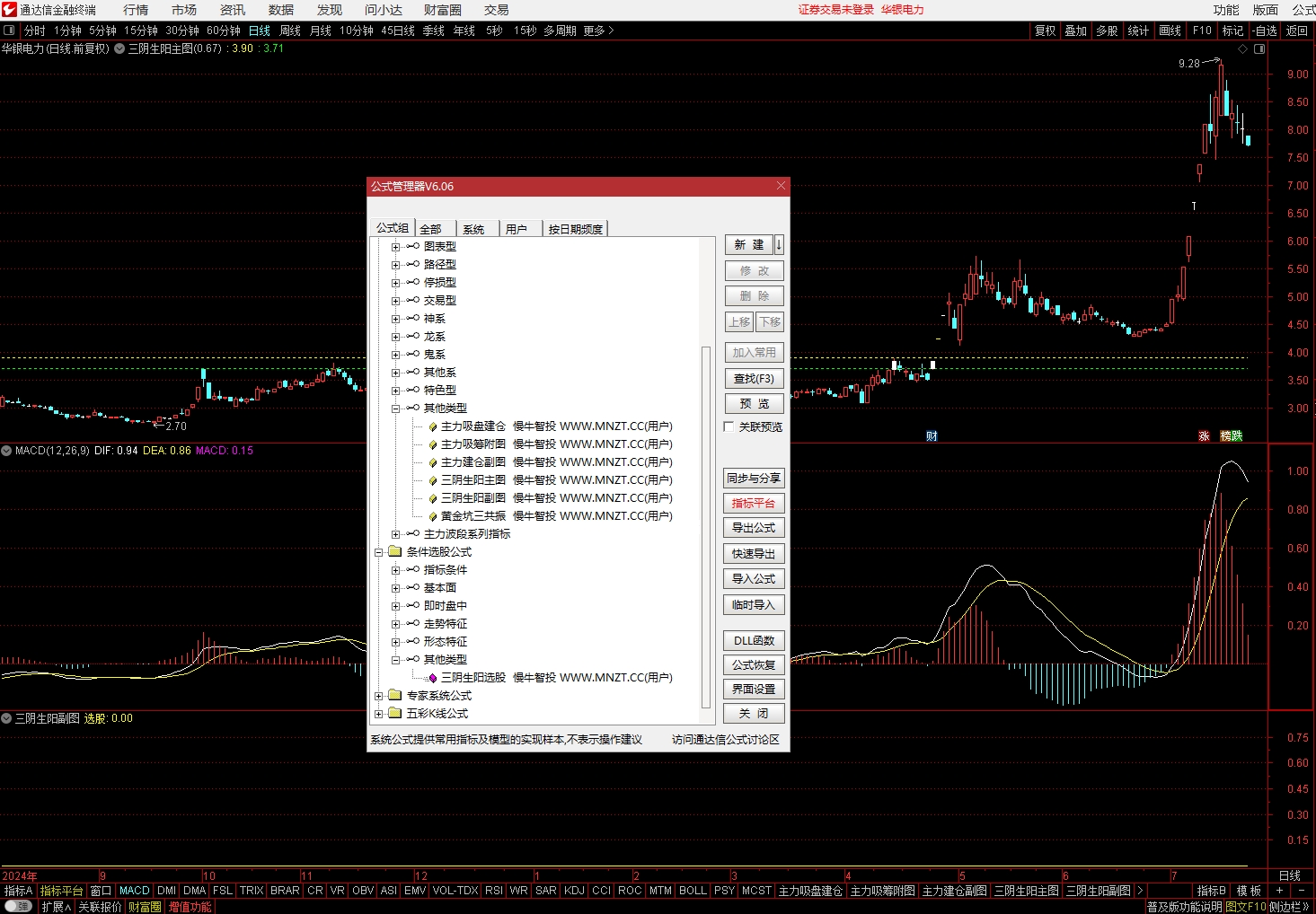Click the minus button in bottom-right tab bar
This screenshot has width=1316, height=914.
[1302, 891]
